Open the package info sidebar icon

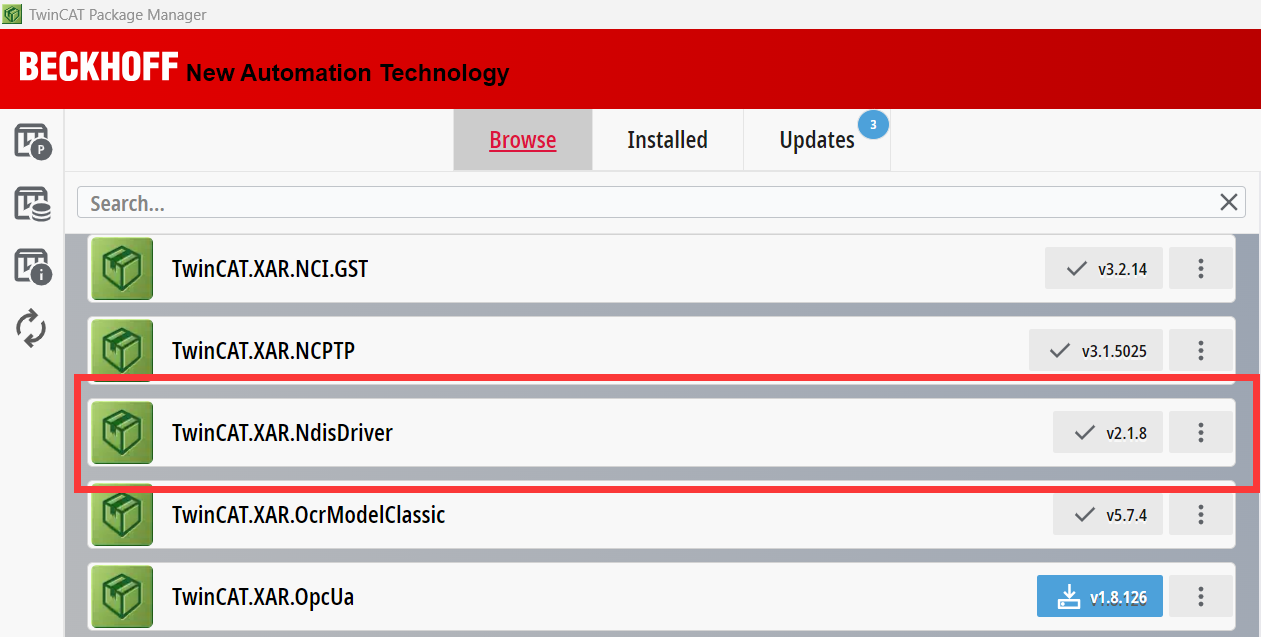coord(32,266)
